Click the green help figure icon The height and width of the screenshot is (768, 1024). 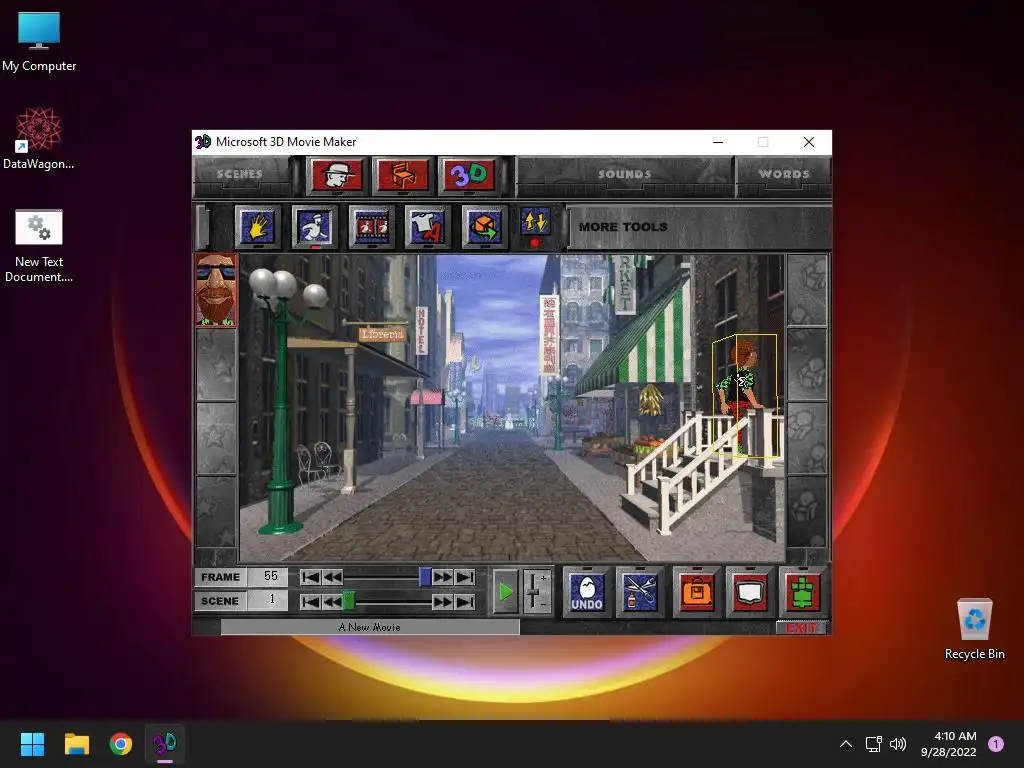[803, 593]
